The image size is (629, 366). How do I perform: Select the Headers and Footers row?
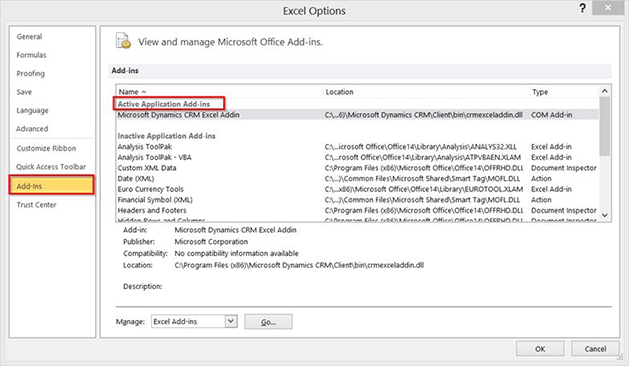coord(357,210)
